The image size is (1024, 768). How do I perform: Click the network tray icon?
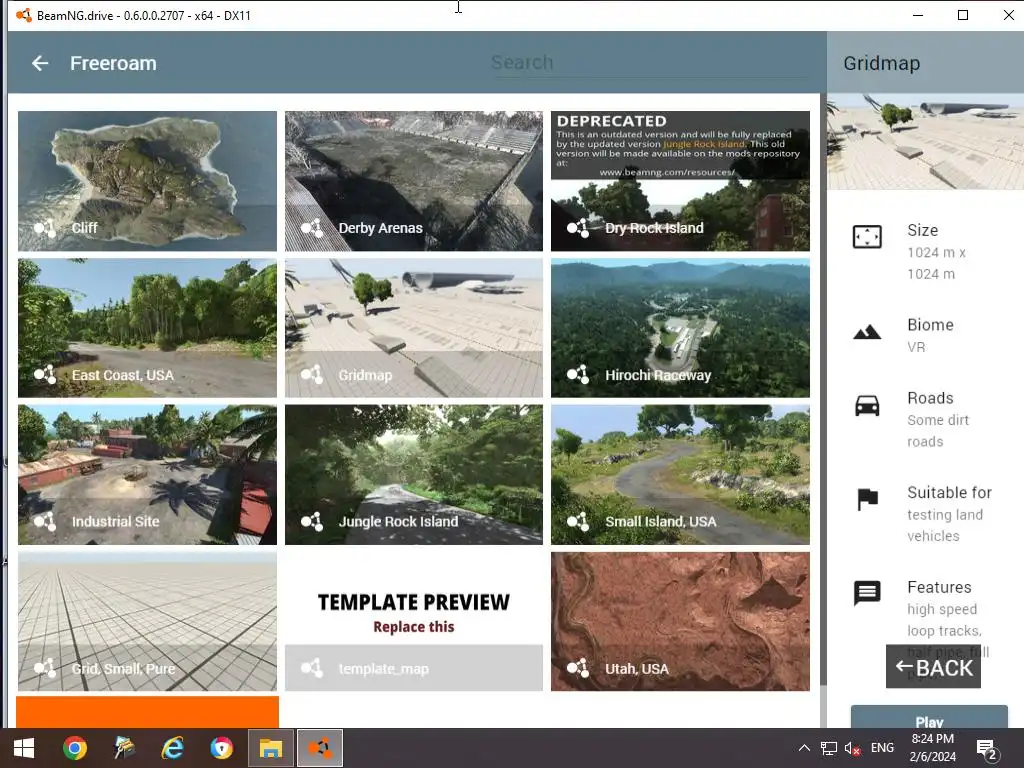(x=829, y=748)
